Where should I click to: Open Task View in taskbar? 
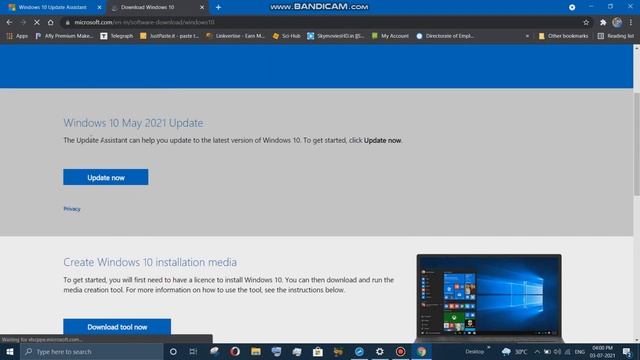click(193, 351)
